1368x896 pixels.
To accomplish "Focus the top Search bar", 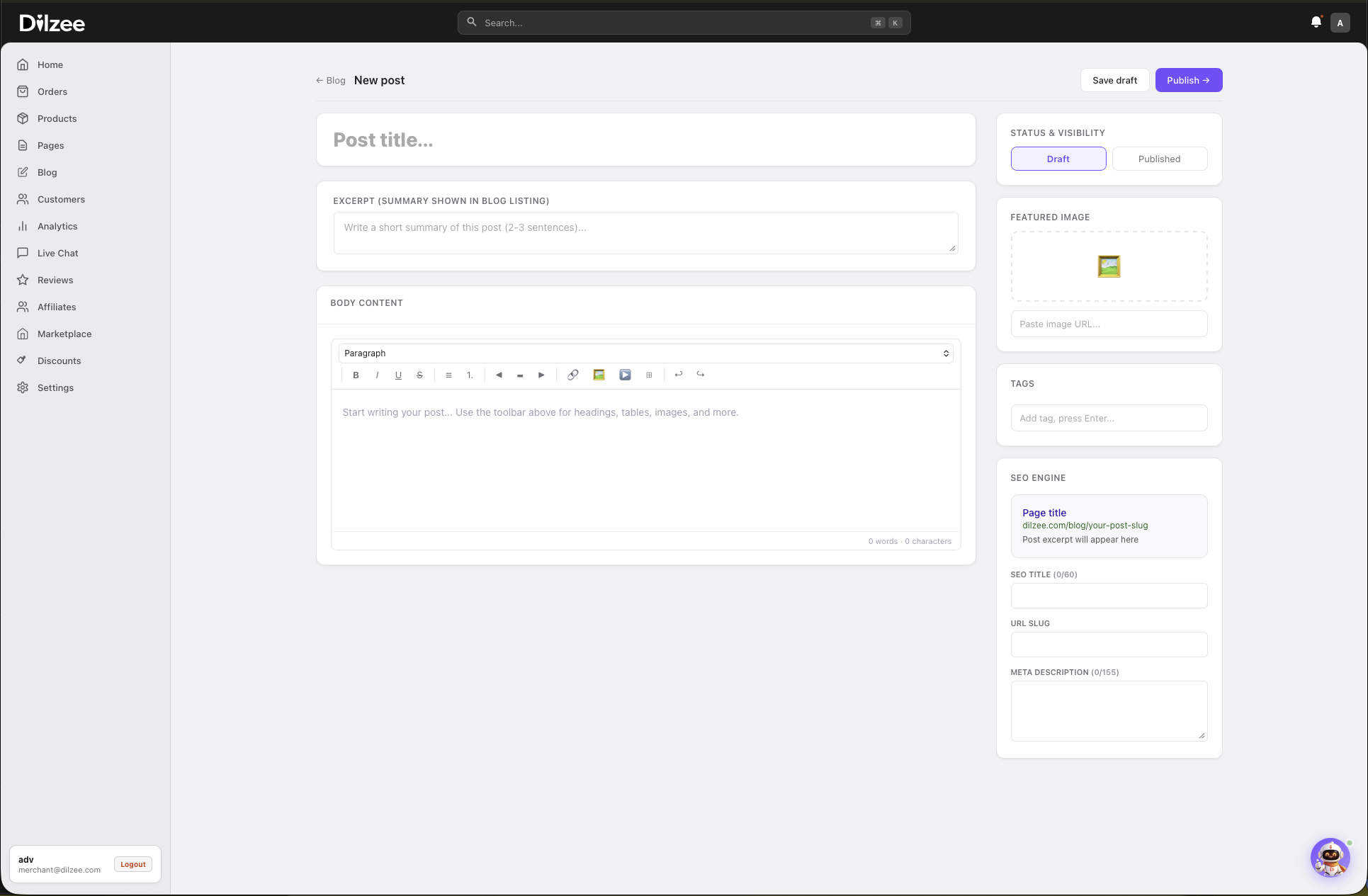I will (x=684, y=23).
